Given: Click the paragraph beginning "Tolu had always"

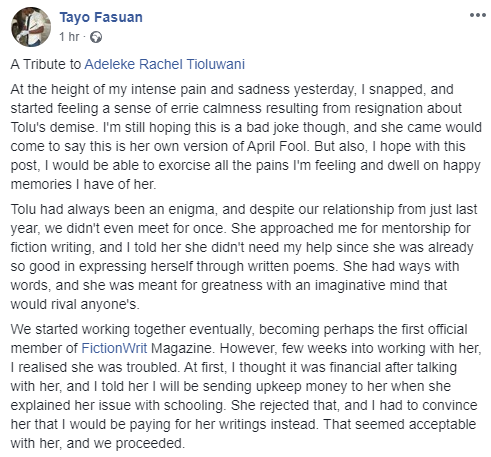Looking at the screenshot, I should 244,257.
